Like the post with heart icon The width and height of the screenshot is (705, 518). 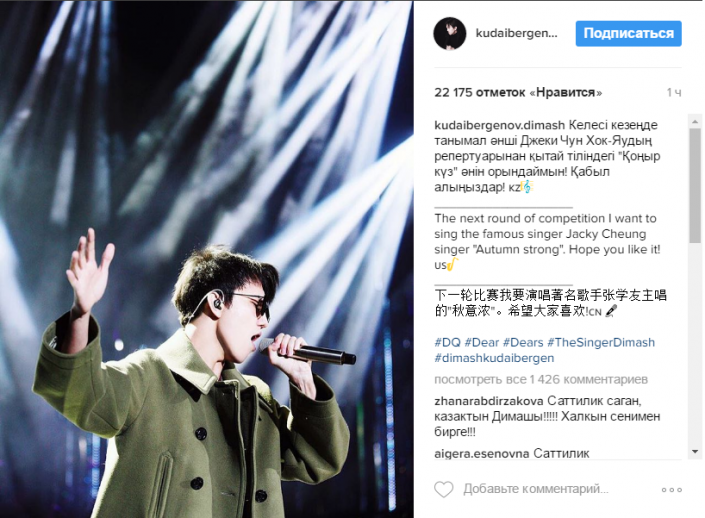coord(444,489)
